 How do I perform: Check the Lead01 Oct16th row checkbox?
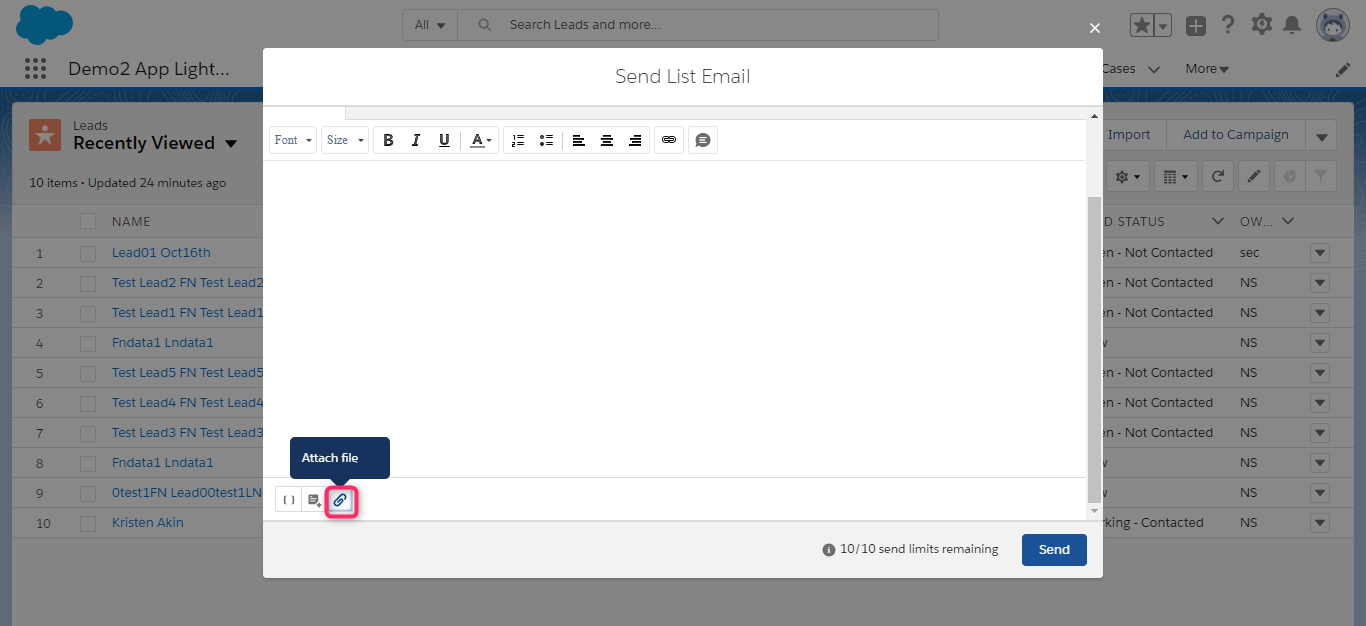pos(88,253)
